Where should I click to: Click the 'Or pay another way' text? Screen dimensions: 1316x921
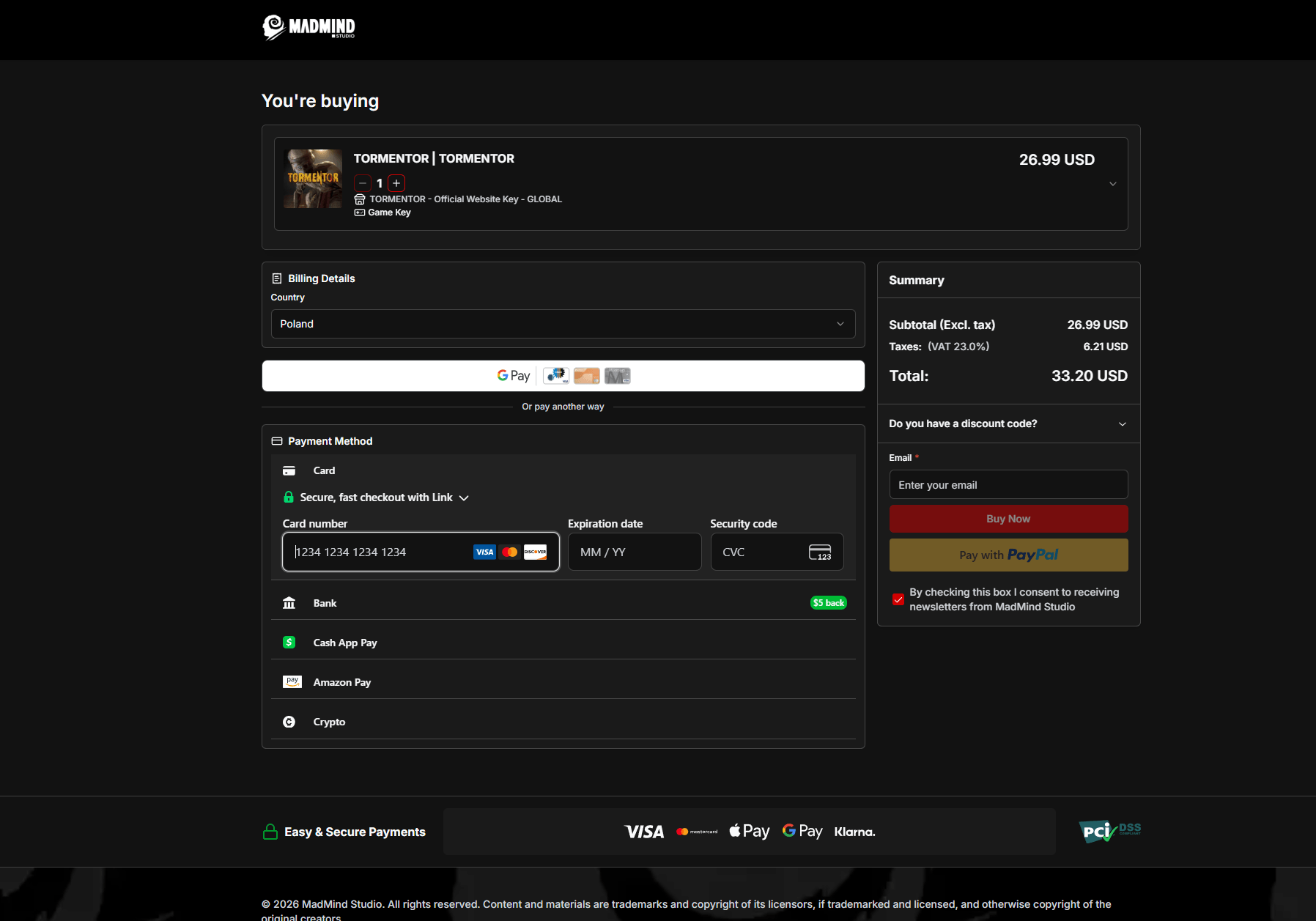pyautogui.click(x=563, y=407)
